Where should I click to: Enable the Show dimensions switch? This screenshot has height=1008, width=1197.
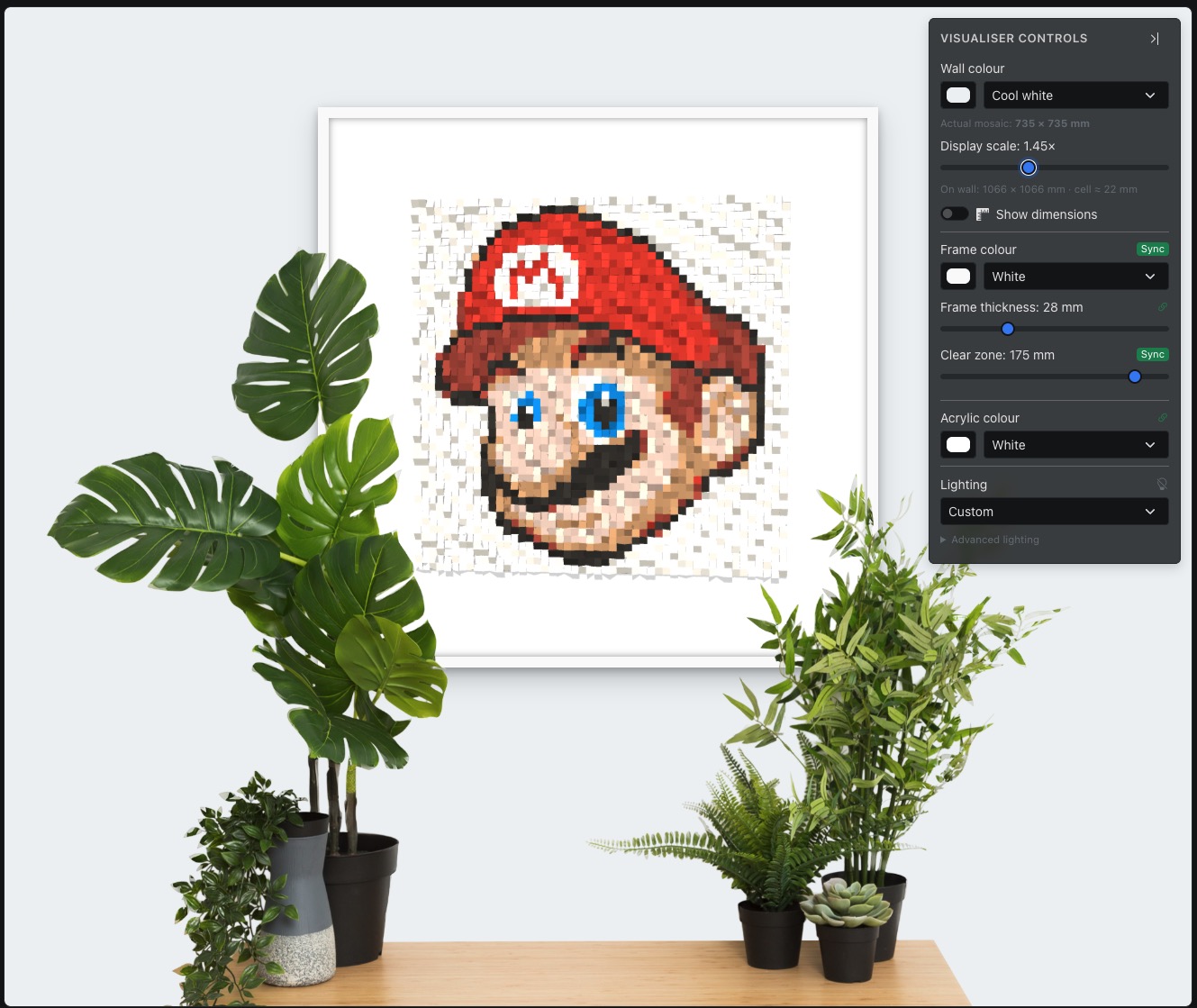tap(955, 214)
